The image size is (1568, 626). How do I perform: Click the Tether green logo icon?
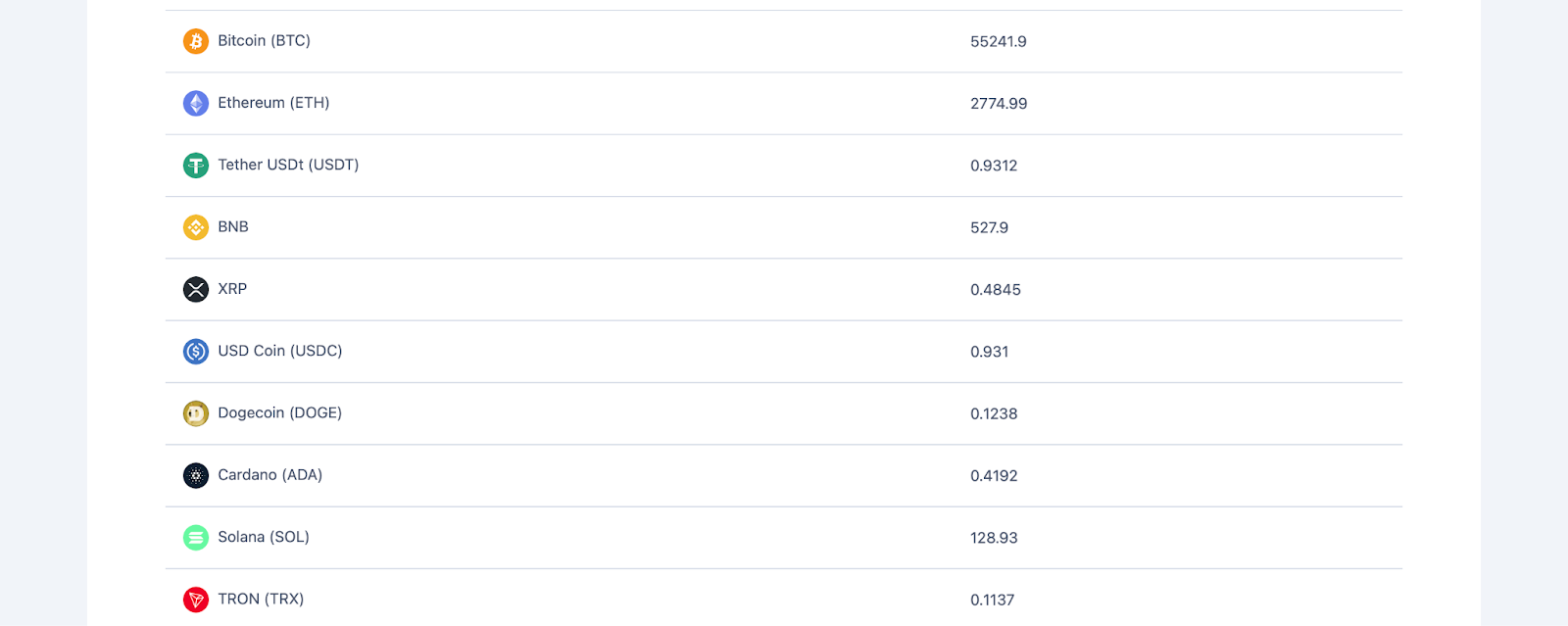click(196, 166)
